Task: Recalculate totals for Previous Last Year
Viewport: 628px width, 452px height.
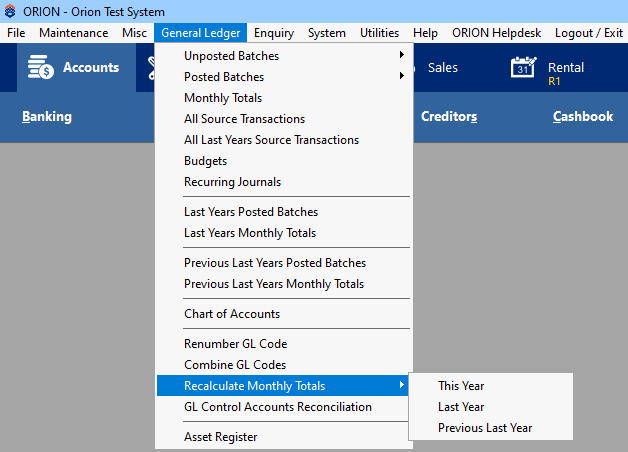Action: coord(491,428)
